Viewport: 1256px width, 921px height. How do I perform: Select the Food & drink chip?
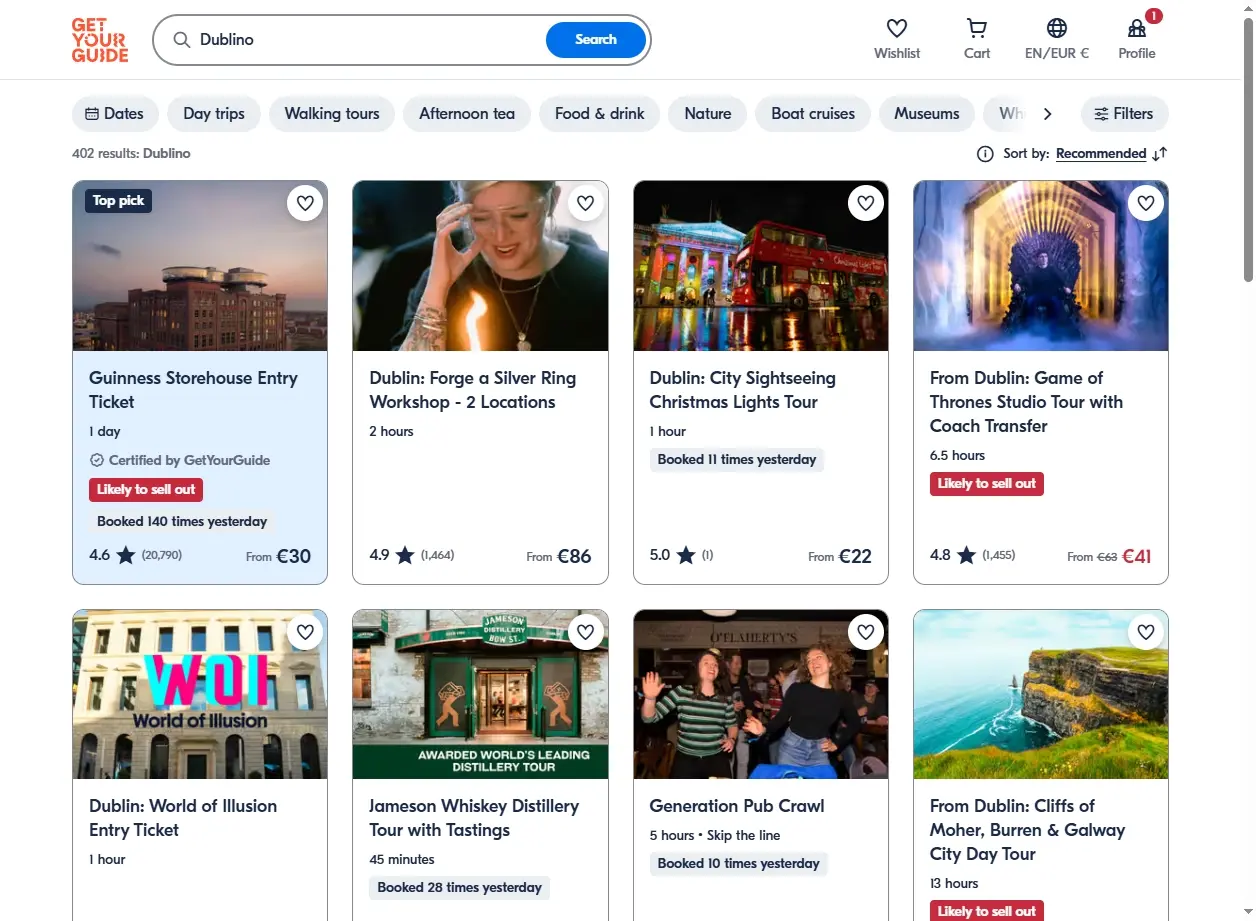pyautogui.click(x=600, y=114)
